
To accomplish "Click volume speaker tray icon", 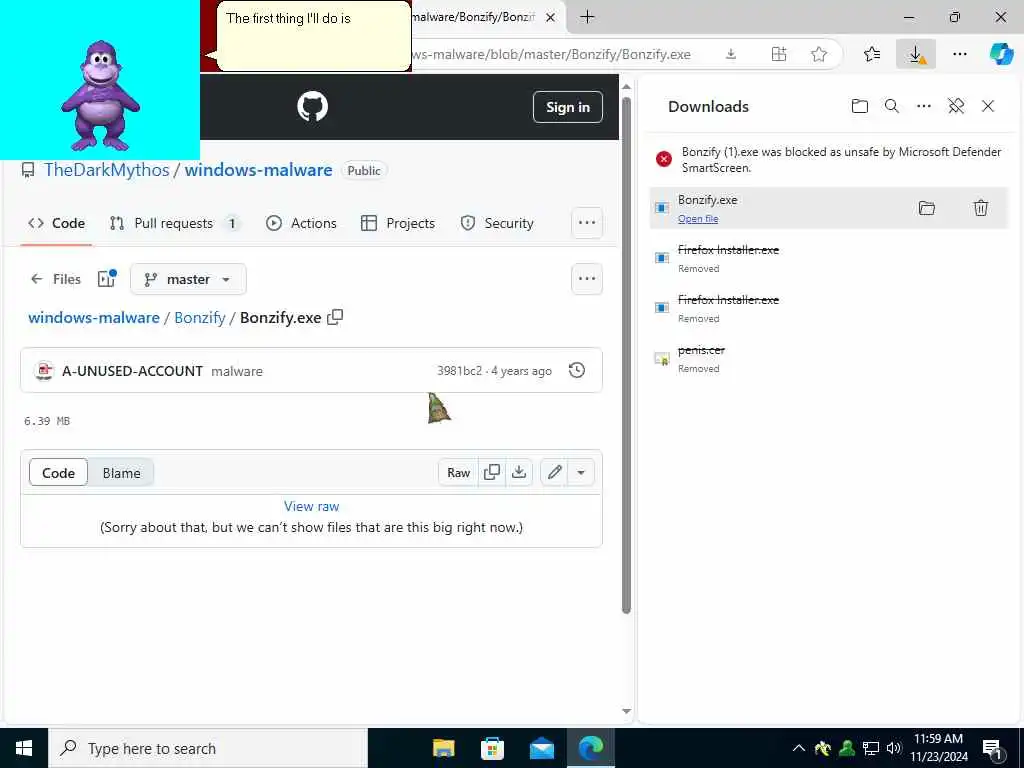I will pyautogui.click(x=893, y=748).
